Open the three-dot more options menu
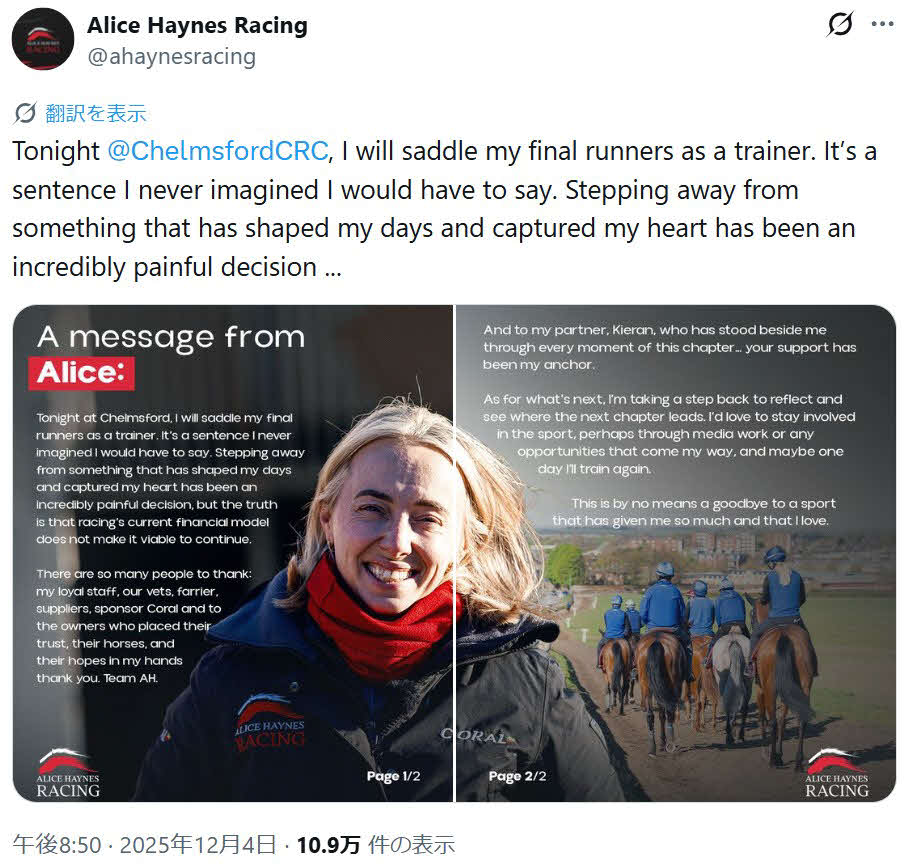912x864 pixels. [882, 24]
